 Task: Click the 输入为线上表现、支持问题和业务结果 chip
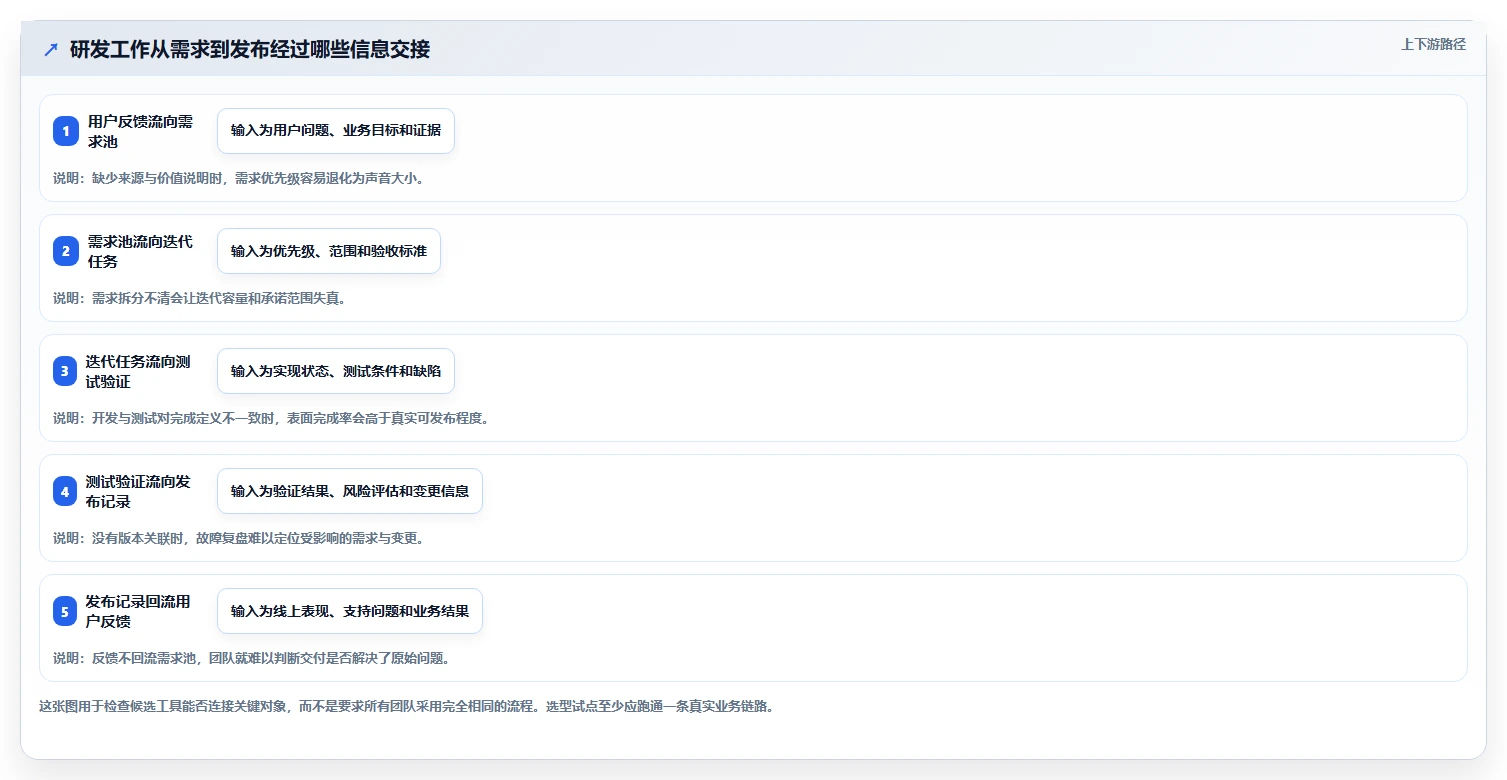click(350, 611)
